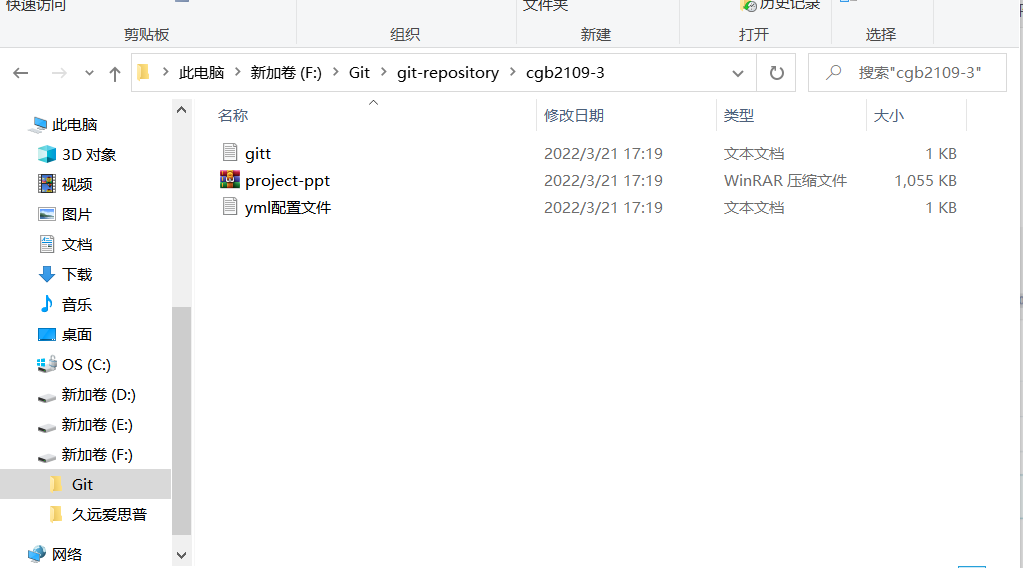
Task: Open 下载 folder in navigation pane
Action: (77, 275)
